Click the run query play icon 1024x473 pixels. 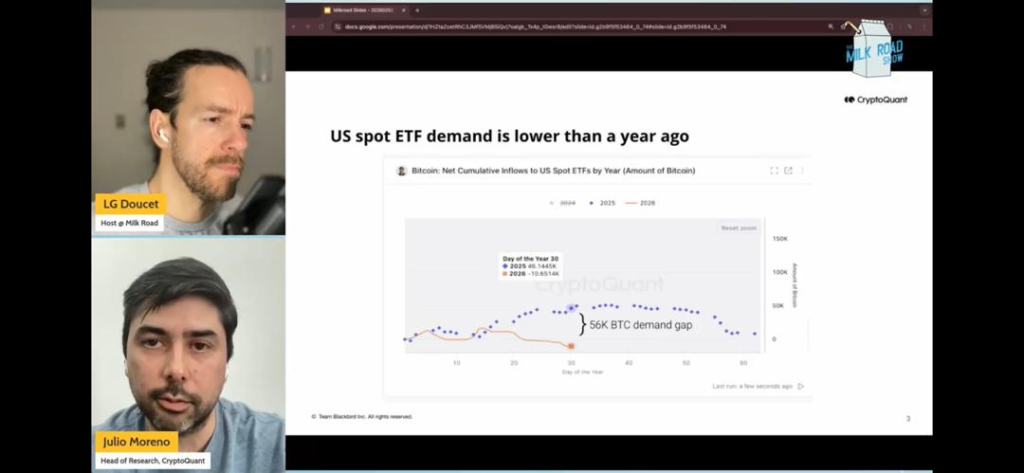801,386
